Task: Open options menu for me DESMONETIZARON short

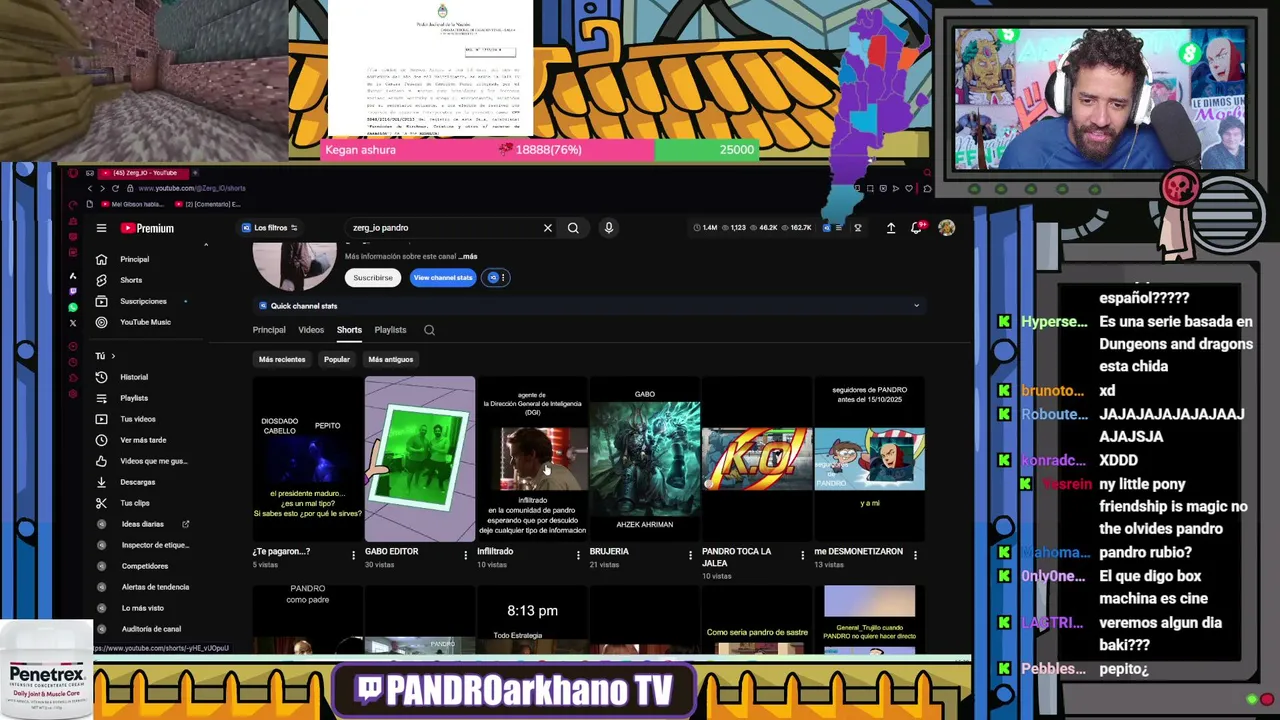Action: click(x=915, y=555)
